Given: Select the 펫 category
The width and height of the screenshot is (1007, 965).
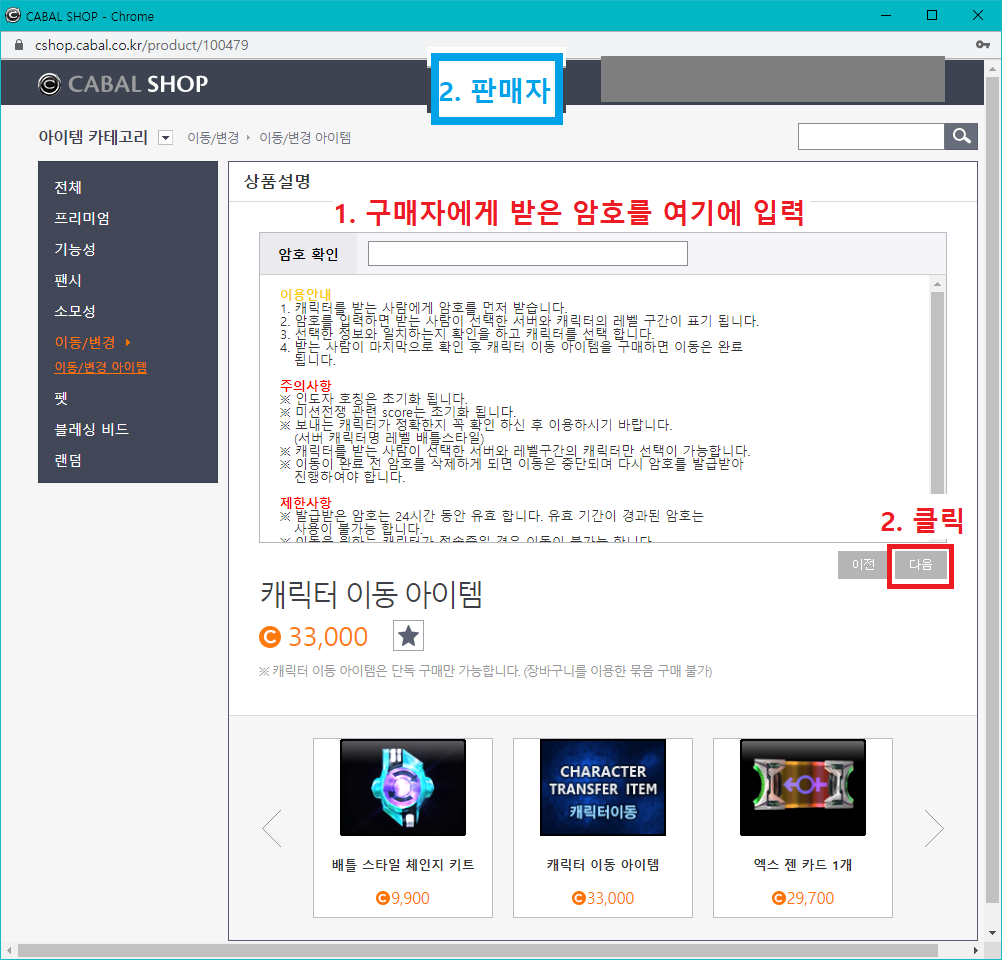Looking at the screenshot, I should coord(61,400).
